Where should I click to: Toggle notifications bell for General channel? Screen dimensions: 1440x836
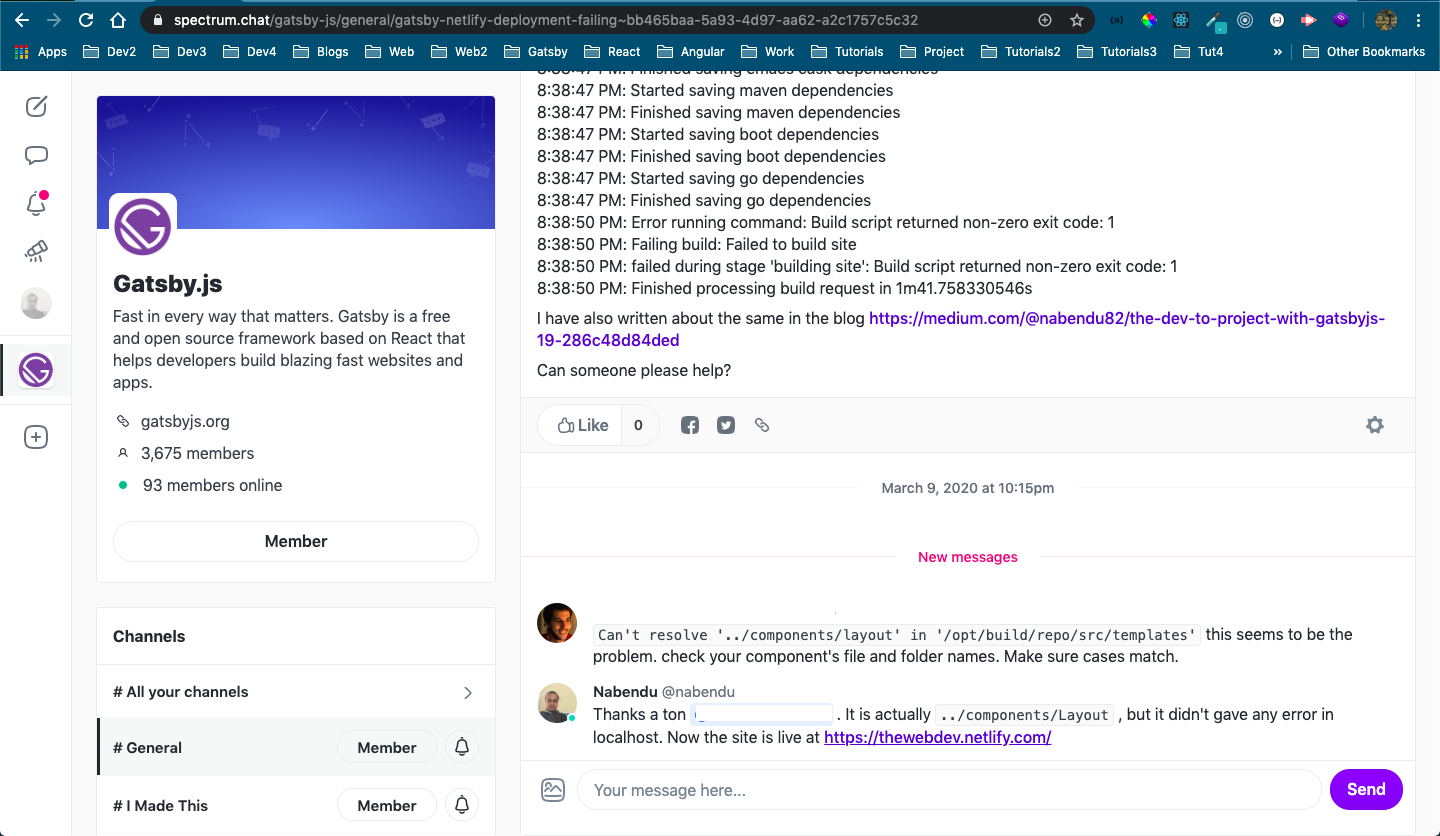[x=462, y=747]
